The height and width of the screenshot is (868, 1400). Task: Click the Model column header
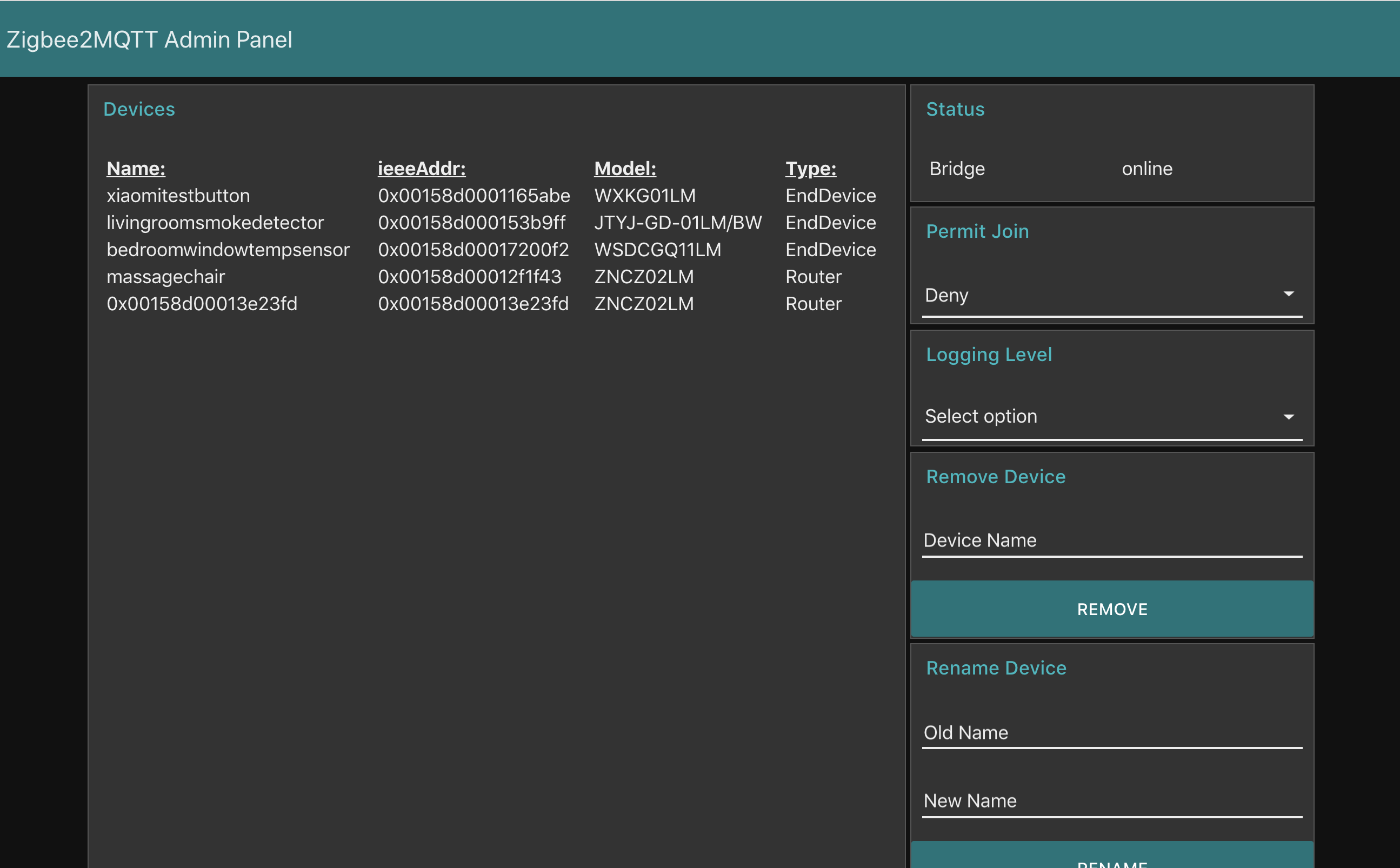pyautogui.click(x=625, y=169)
